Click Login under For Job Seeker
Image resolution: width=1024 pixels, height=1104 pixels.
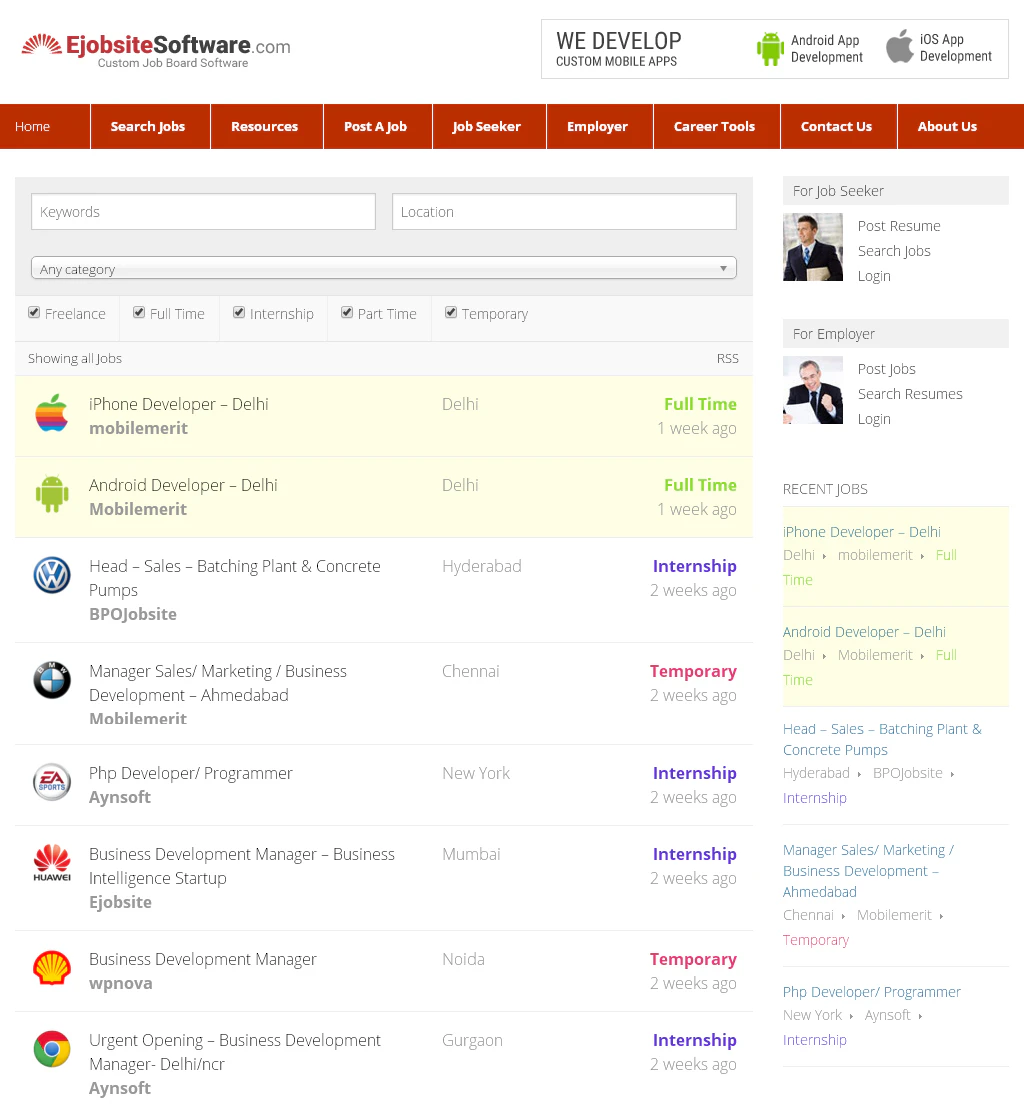(x=874, y=277)
